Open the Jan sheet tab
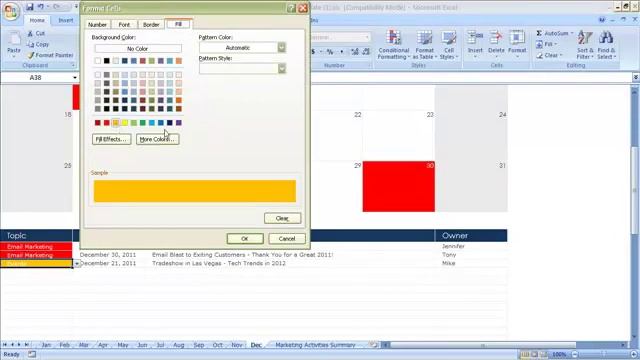The width and height of the screenshot is (640, 360). 46,345
